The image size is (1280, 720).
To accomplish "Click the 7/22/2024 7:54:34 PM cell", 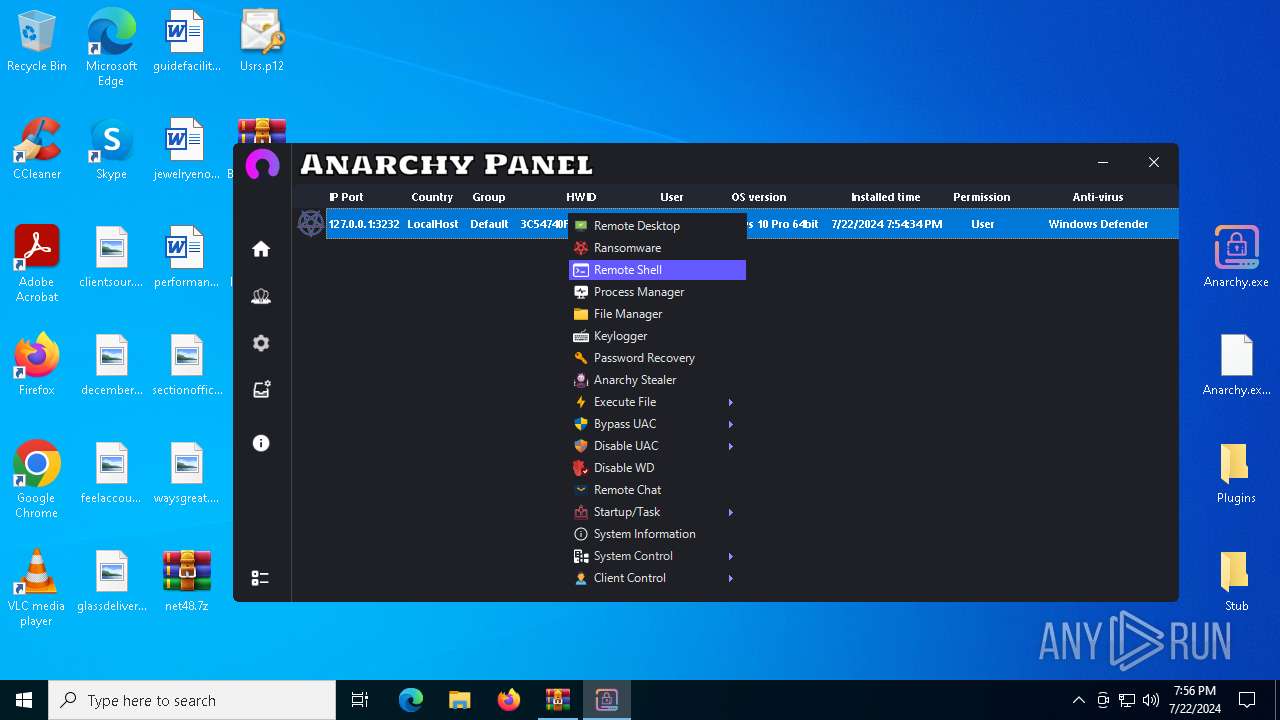I will click(887, 224).
